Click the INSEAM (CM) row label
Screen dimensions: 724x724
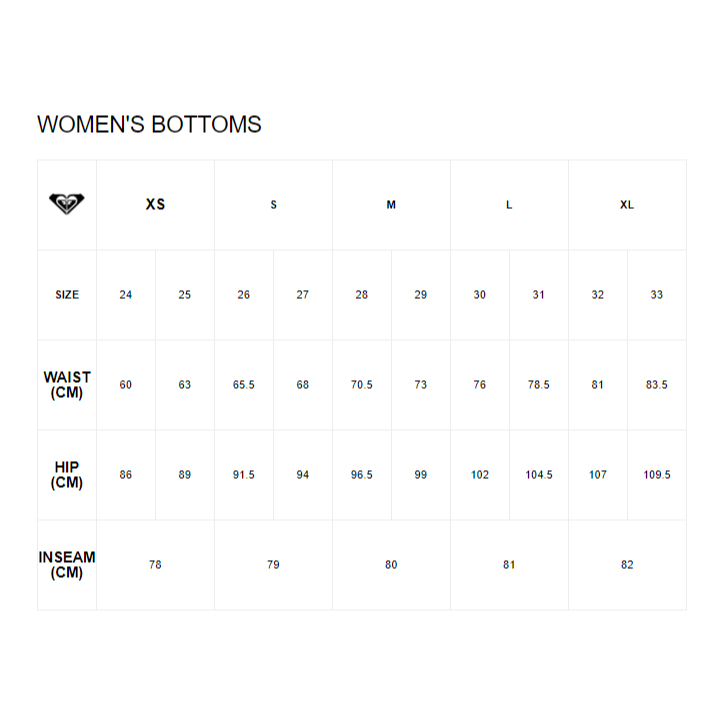coord(67,565)
